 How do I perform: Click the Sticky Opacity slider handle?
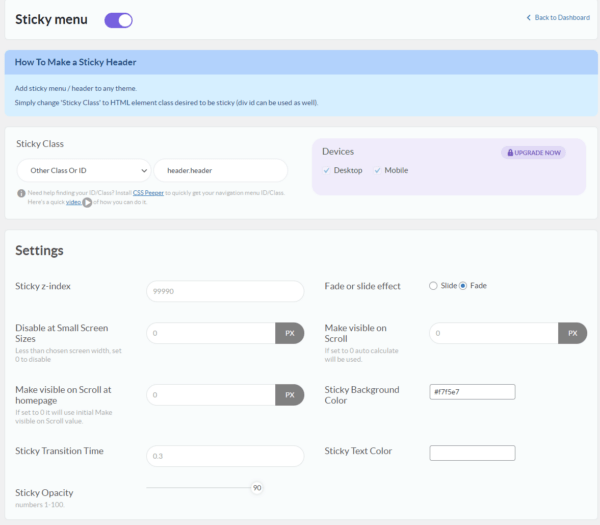257,488
